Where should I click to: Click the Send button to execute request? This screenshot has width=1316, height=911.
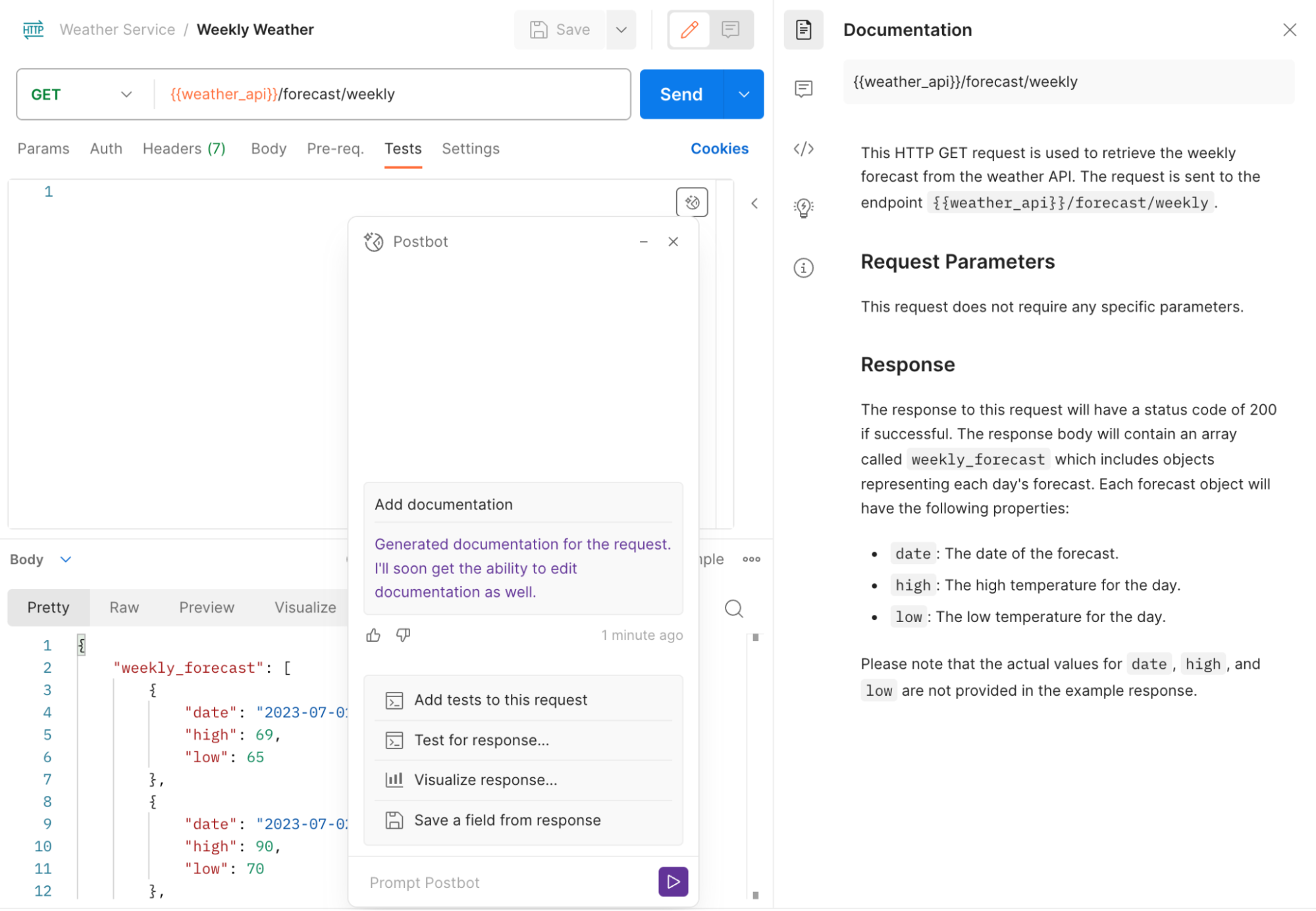pos(681,94)
